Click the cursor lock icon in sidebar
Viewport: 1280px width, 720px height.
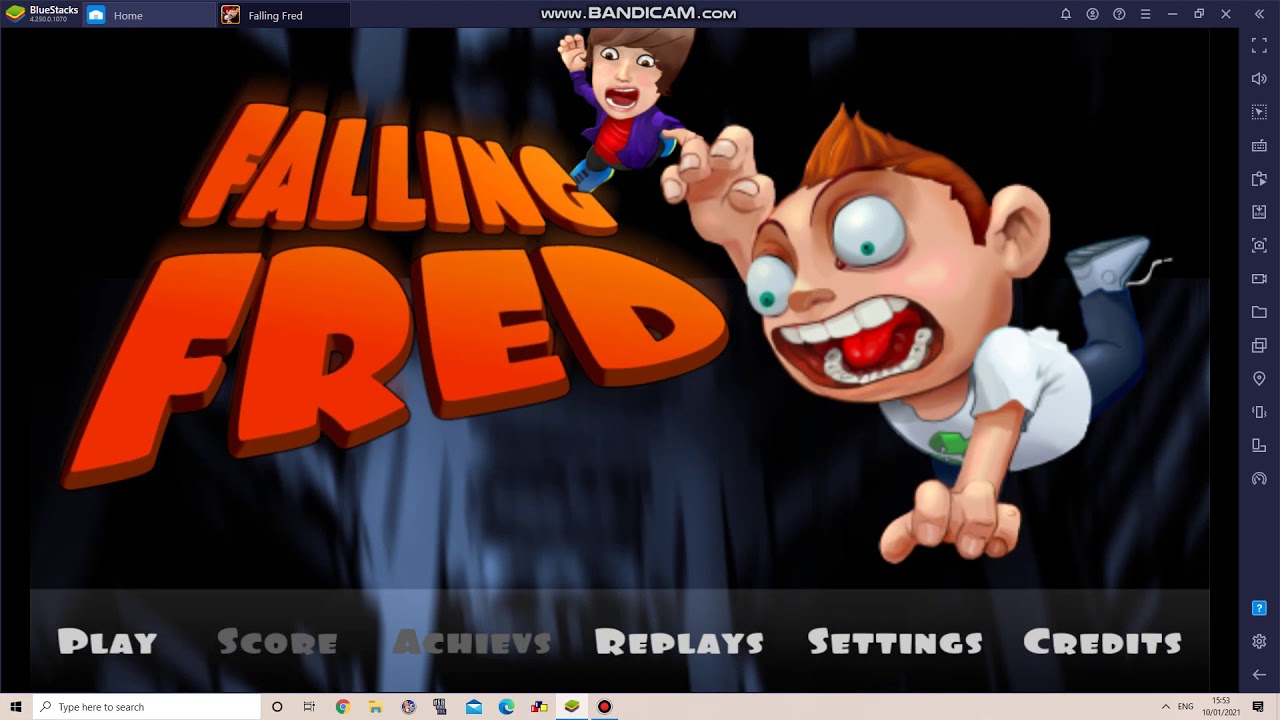pyautogui.click(x=1259, y=112)
